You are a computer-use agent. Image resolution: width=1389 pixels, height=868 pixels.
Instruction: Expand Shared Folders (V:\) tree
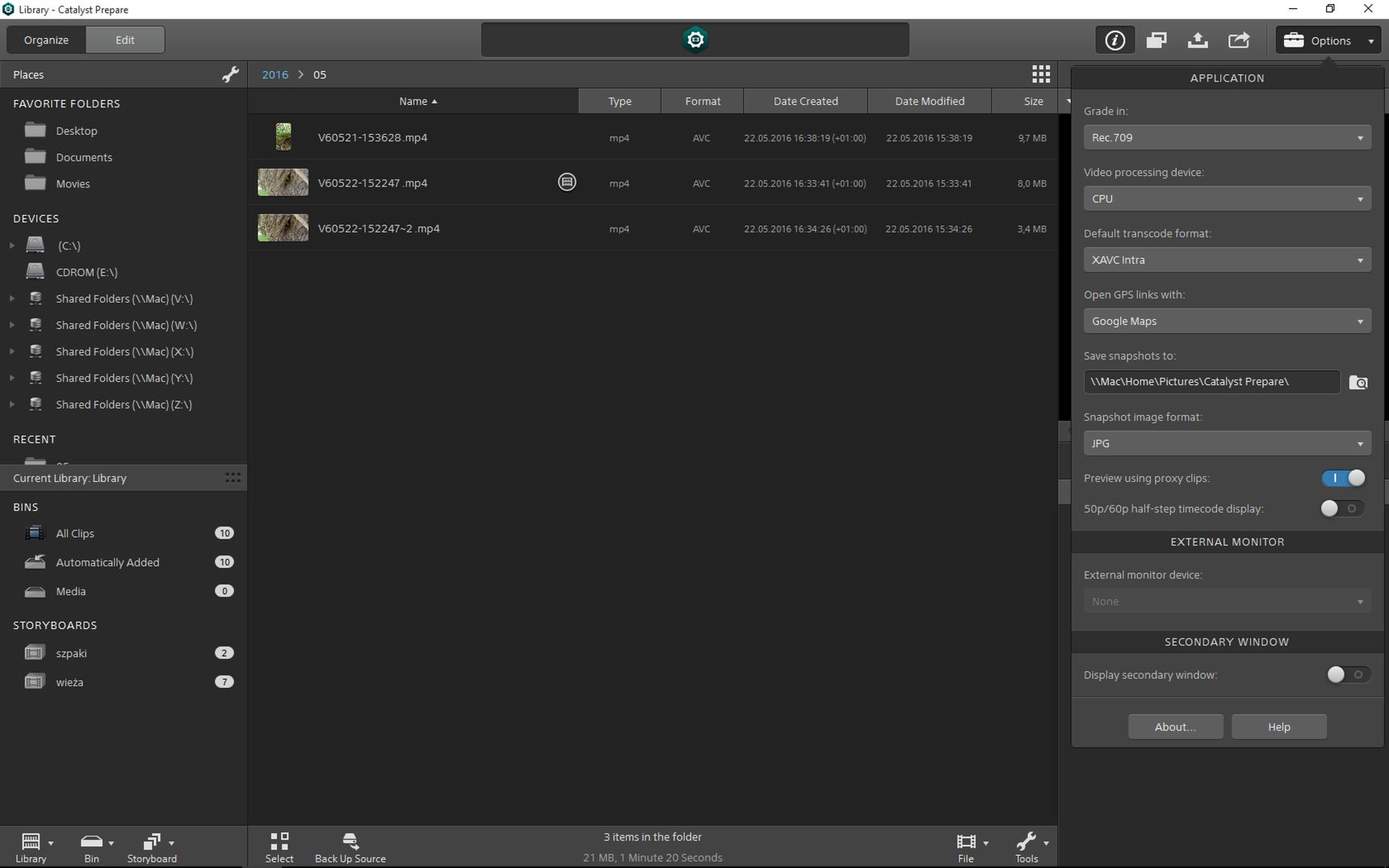[x=12, y=299]
